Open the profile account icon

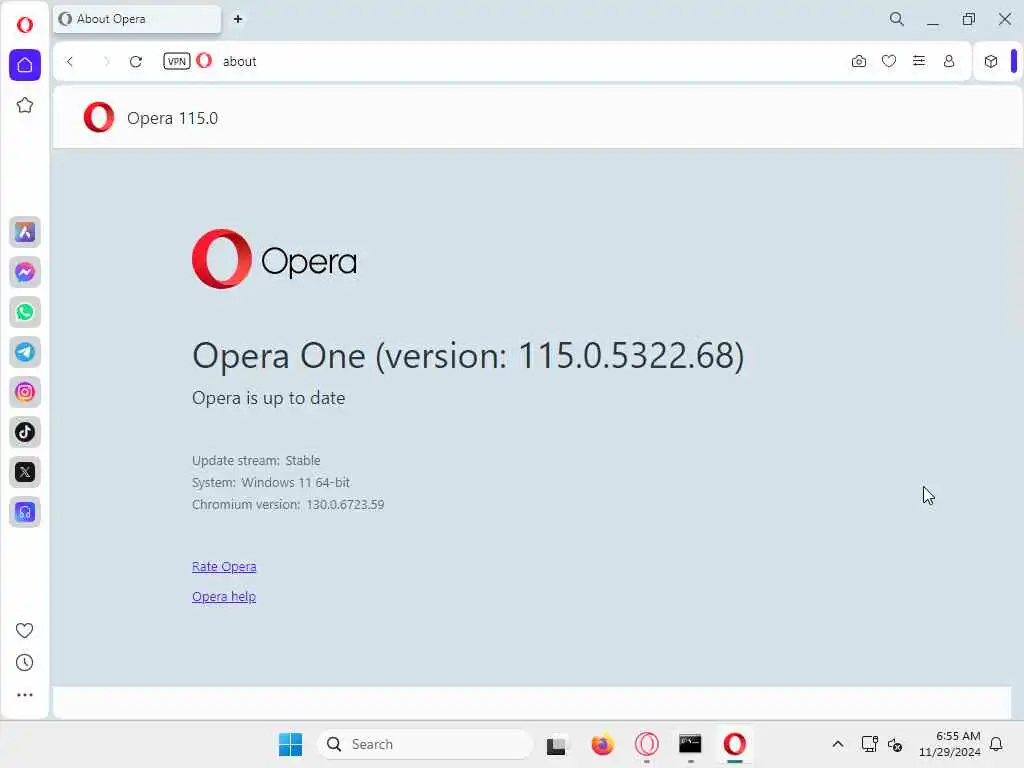(x=949, y=61)
